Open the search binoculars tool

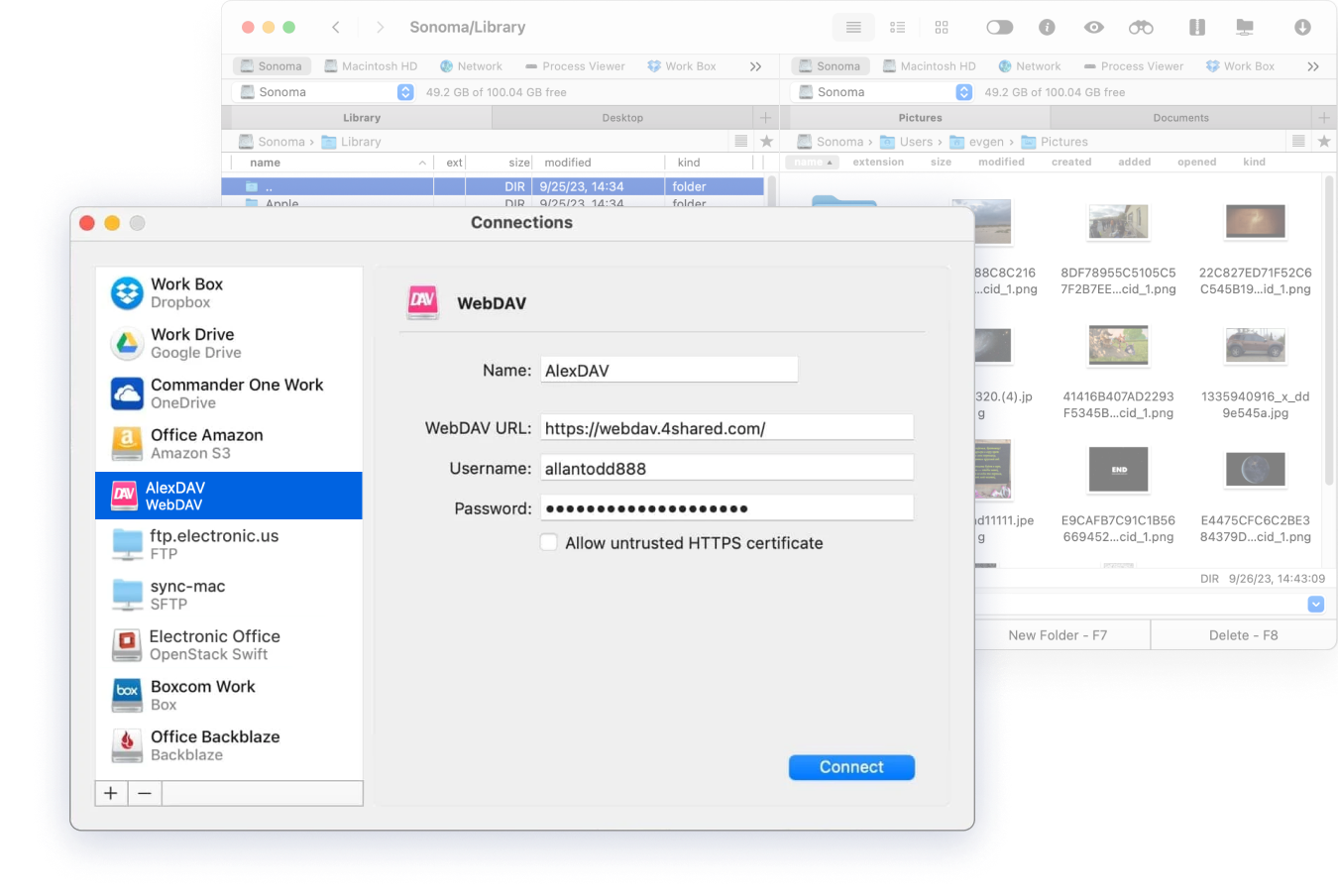[1141, 27]
